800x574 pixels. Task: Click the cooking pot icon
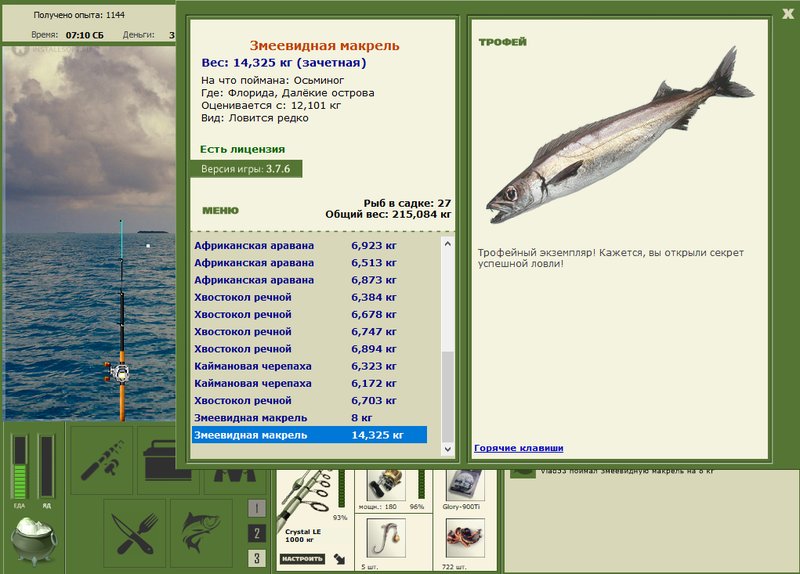[x=34, y=541]
